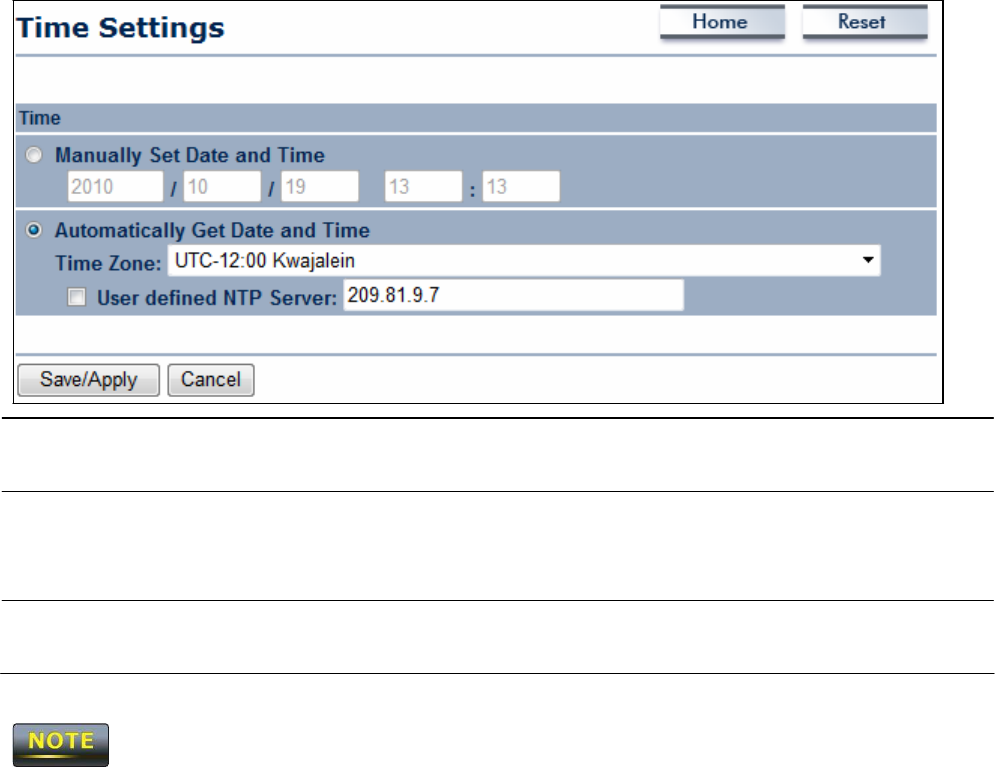
Task: Select Manually Set Date and Time radio
Action: pyautogui.click(x=34, y=155)
